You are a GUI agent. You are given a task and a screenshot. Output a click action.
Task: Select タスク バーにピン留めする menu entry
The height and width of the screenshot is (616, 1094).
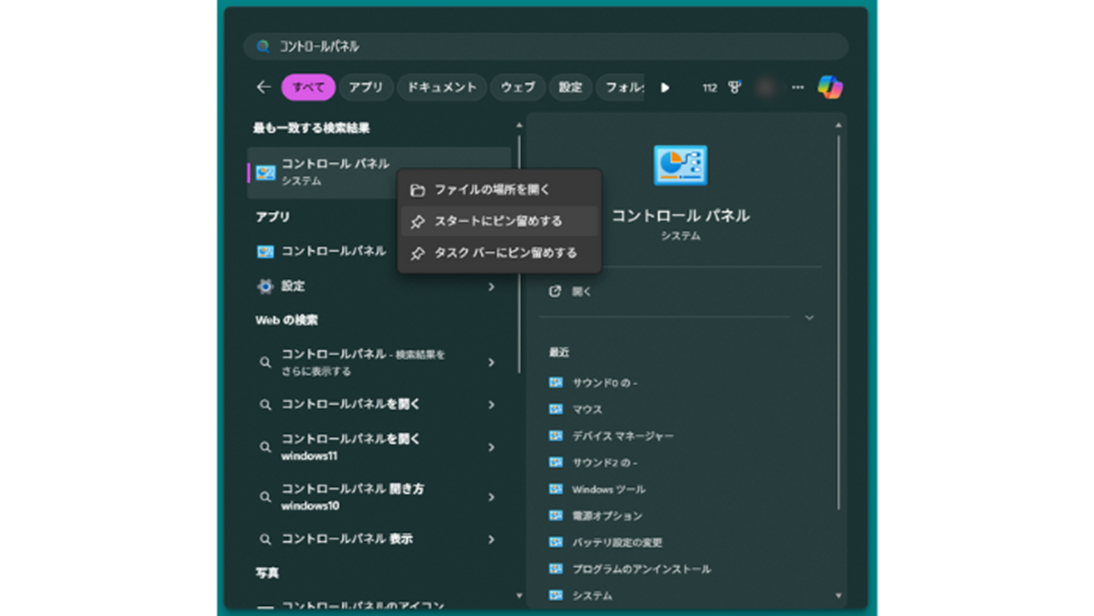click(504, 253)
